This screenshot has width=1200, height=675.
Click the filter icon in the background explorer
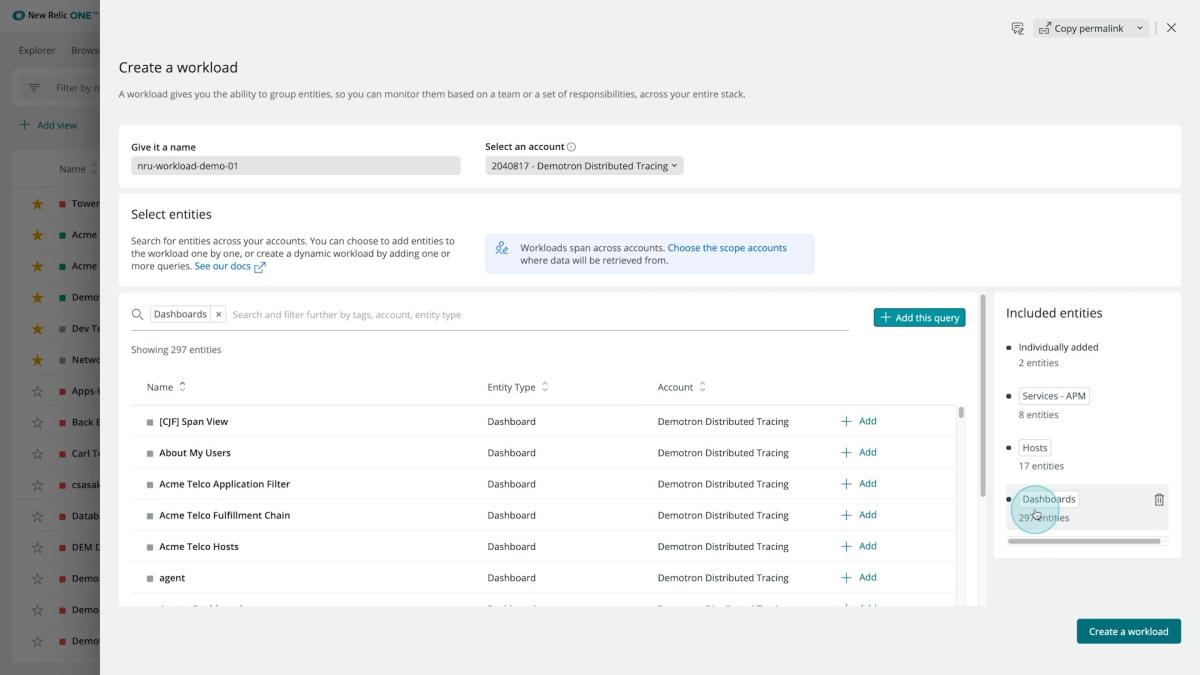coord(34,88)
